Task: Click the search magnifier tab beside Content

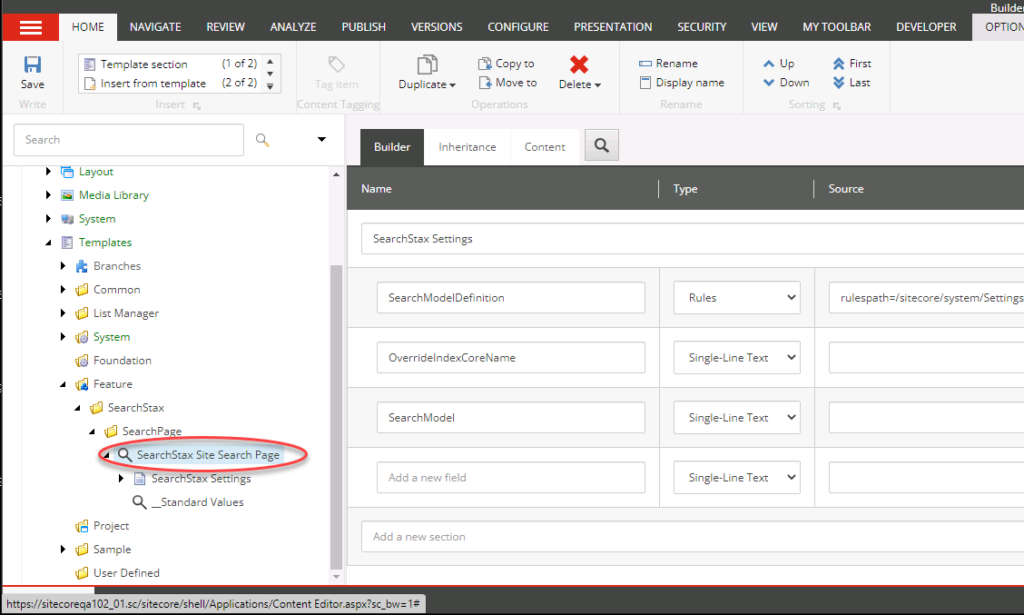Action: tap(601, 145)
